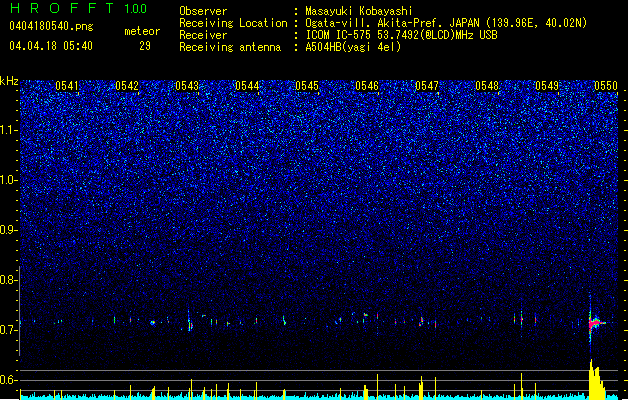Click the Receiving antenna label
The height and width of the screenshot is (400, 629).
pyautogui.click(x=230, y=47)
